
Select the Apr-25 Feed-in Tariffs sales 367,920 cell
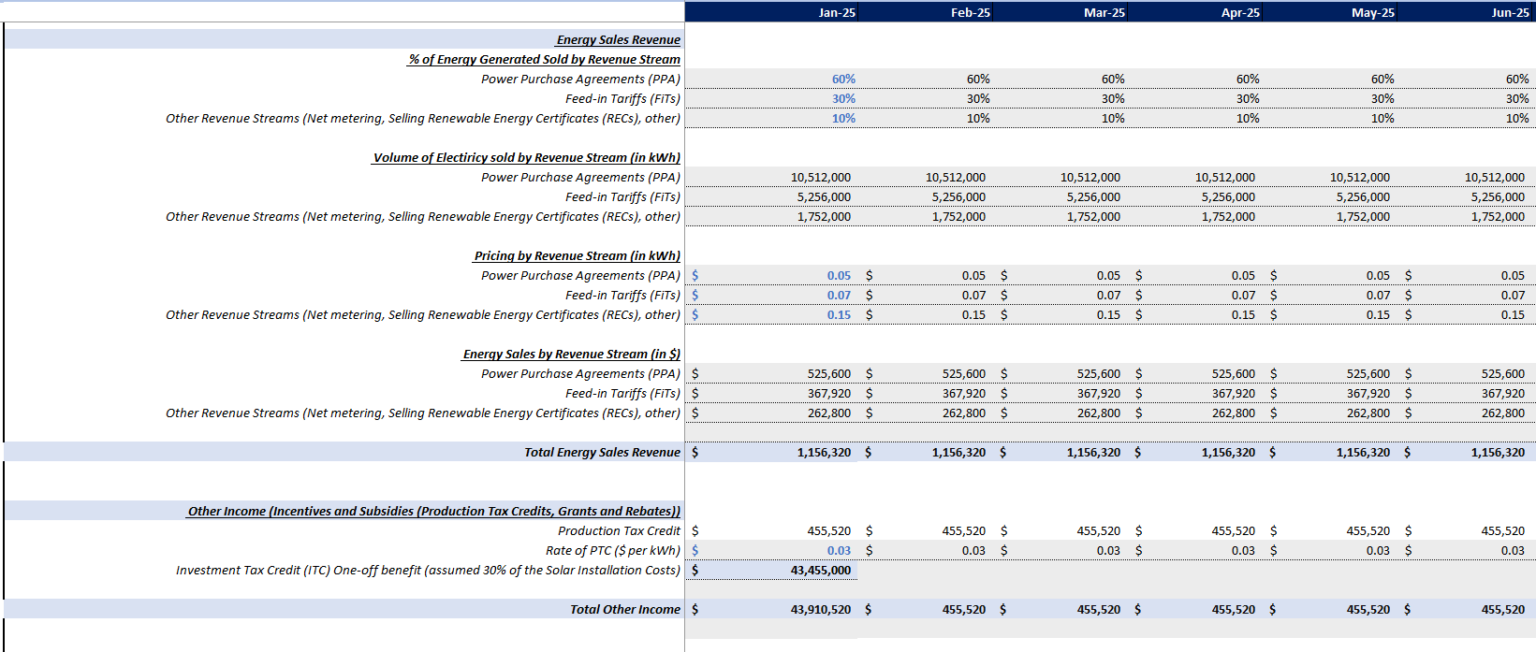coord(1196,393)
